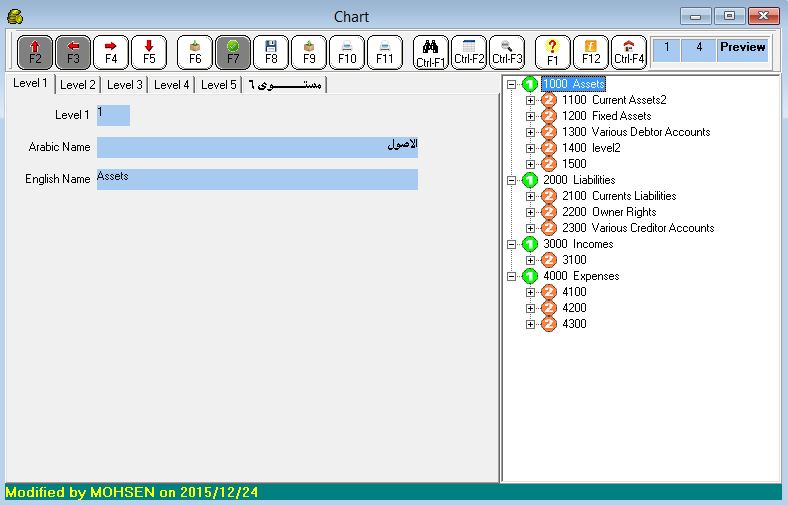Click the Preview button
Image resolution: width=788 pixels, height=505 pixels.
742,47
